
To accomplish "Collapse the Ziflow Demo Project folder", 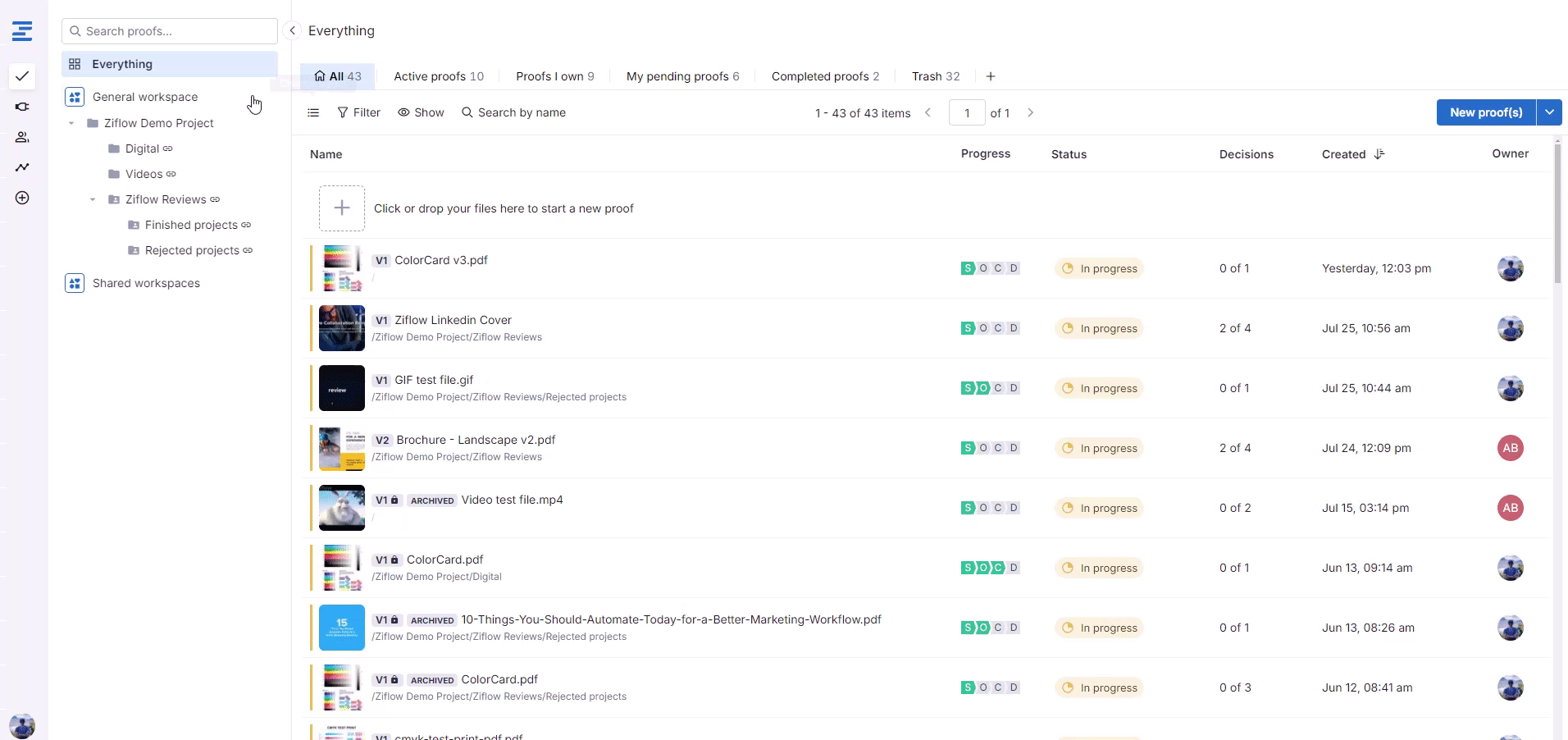I will click(71, 123).
